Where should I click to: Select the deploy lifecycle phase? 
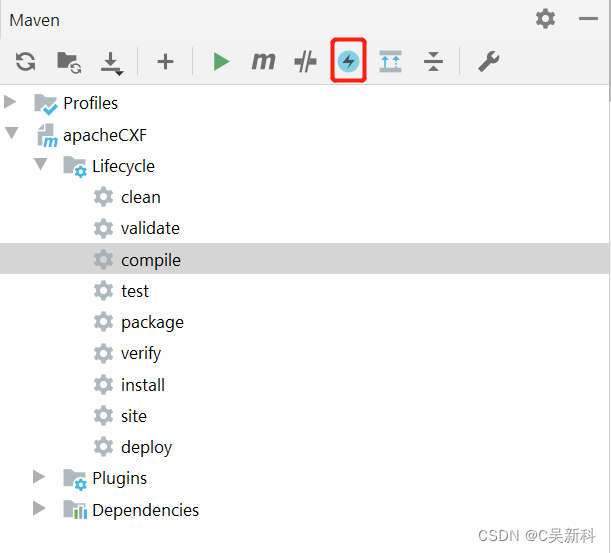[x=147, y=448]
